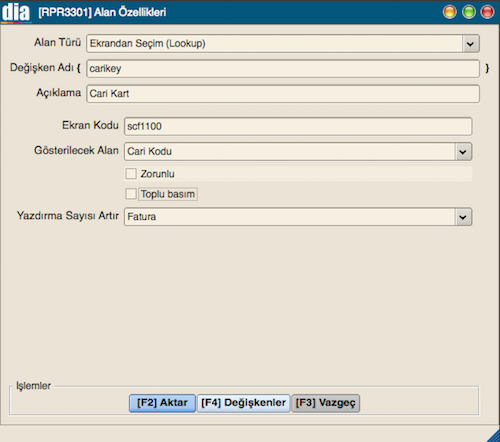Cancel with [F3] Vazgeç button
This screenshot has height=442, width=500.
[x=326, y=403]
